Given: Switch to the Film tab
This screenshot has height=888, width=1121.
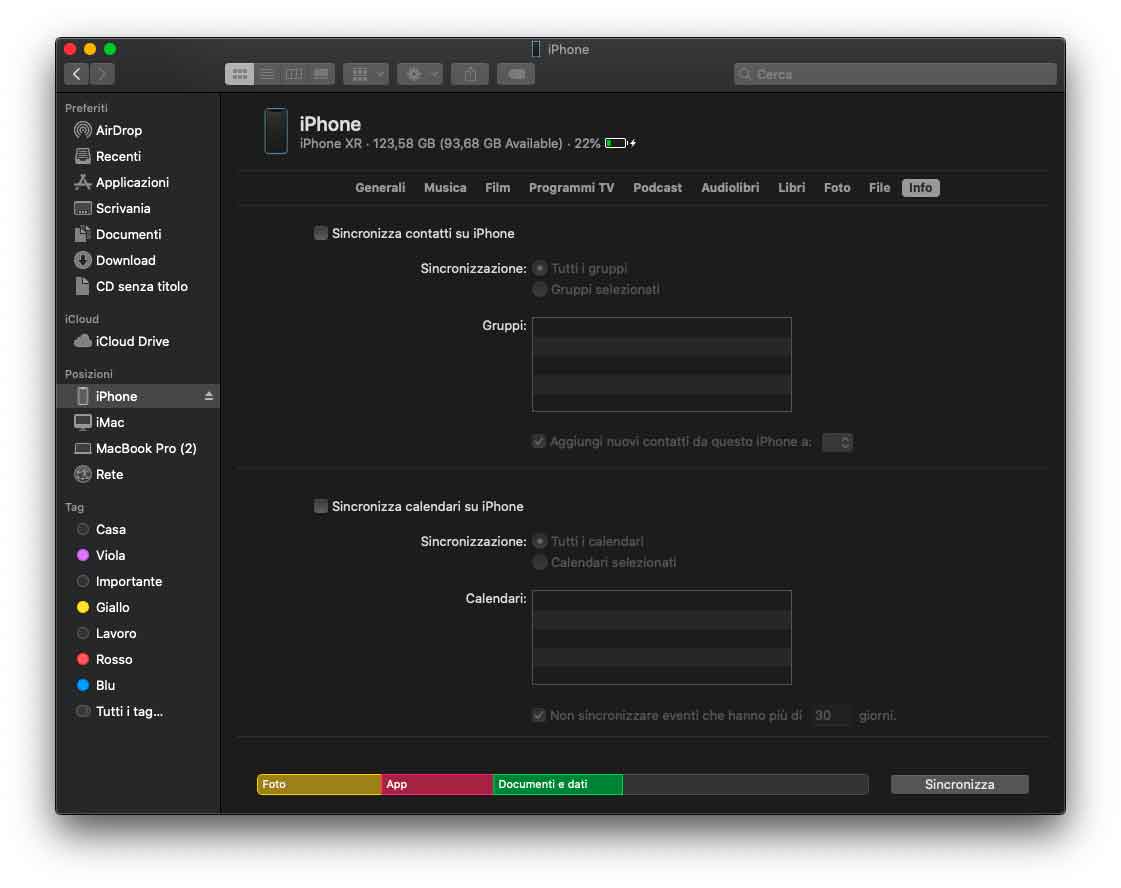Looking at the screenshot, I should (498, 187).
